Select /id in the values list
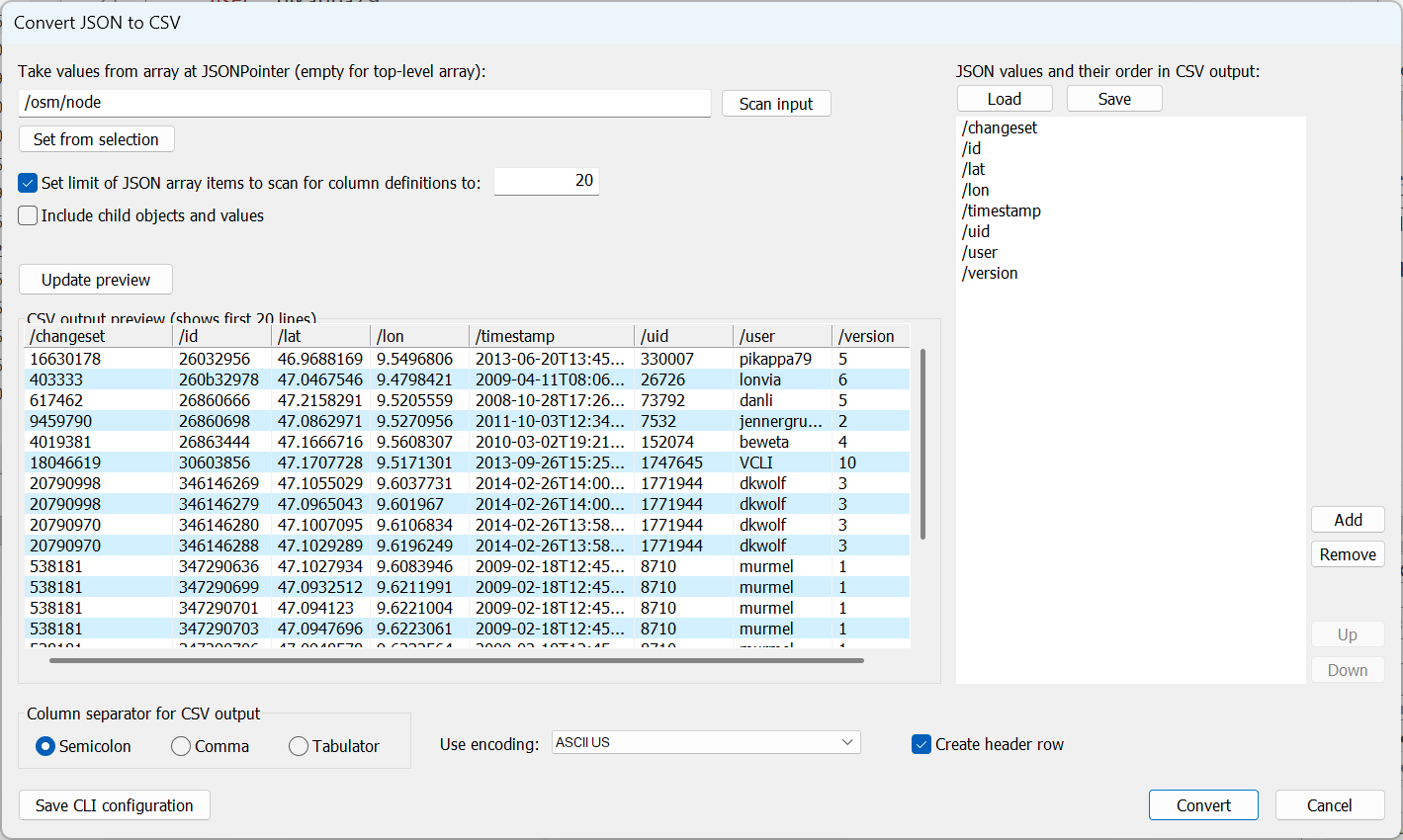Screen dimensions: 1403x840 972,148
